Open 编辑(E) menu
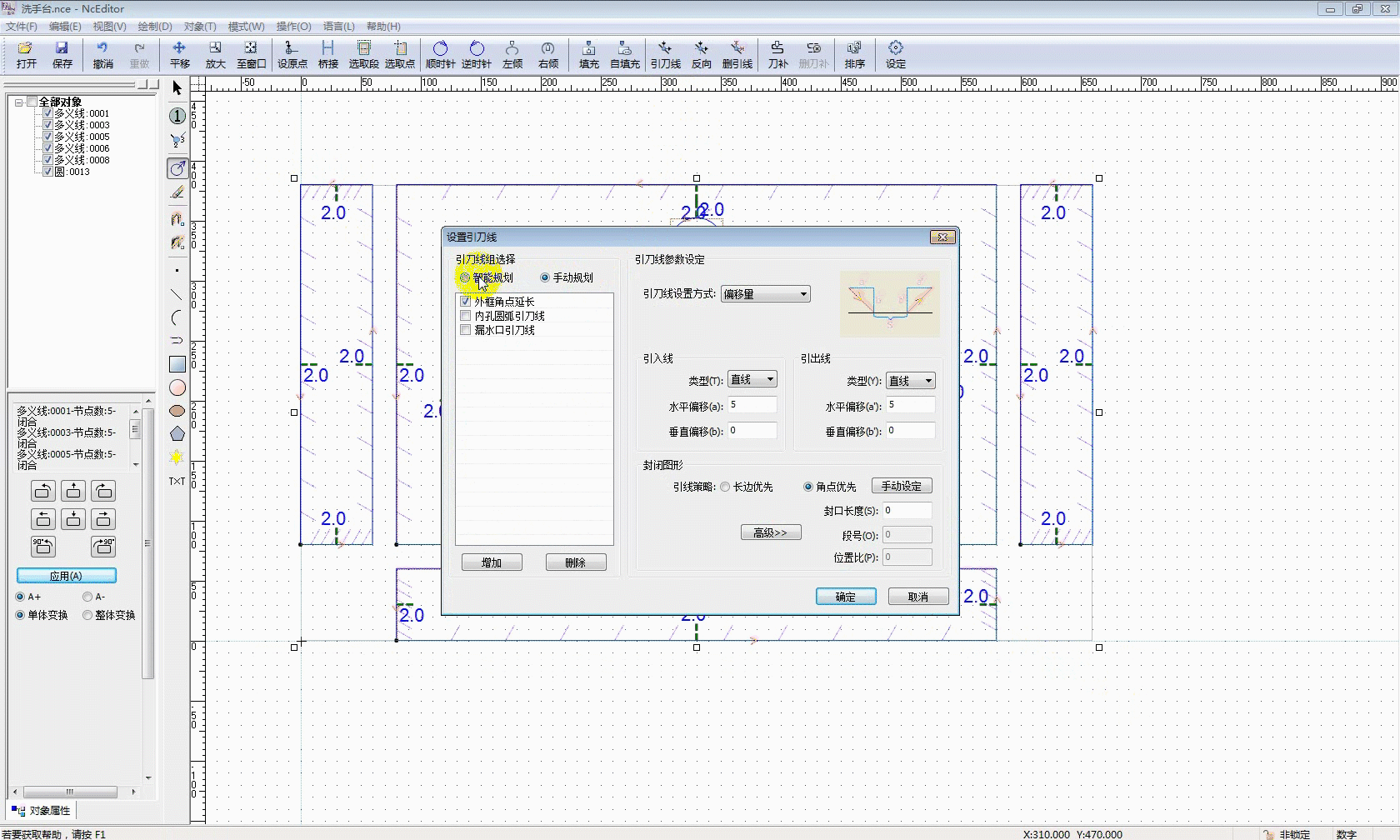Viewport: 1400px width, 840px height. click(x=65, y=27)
